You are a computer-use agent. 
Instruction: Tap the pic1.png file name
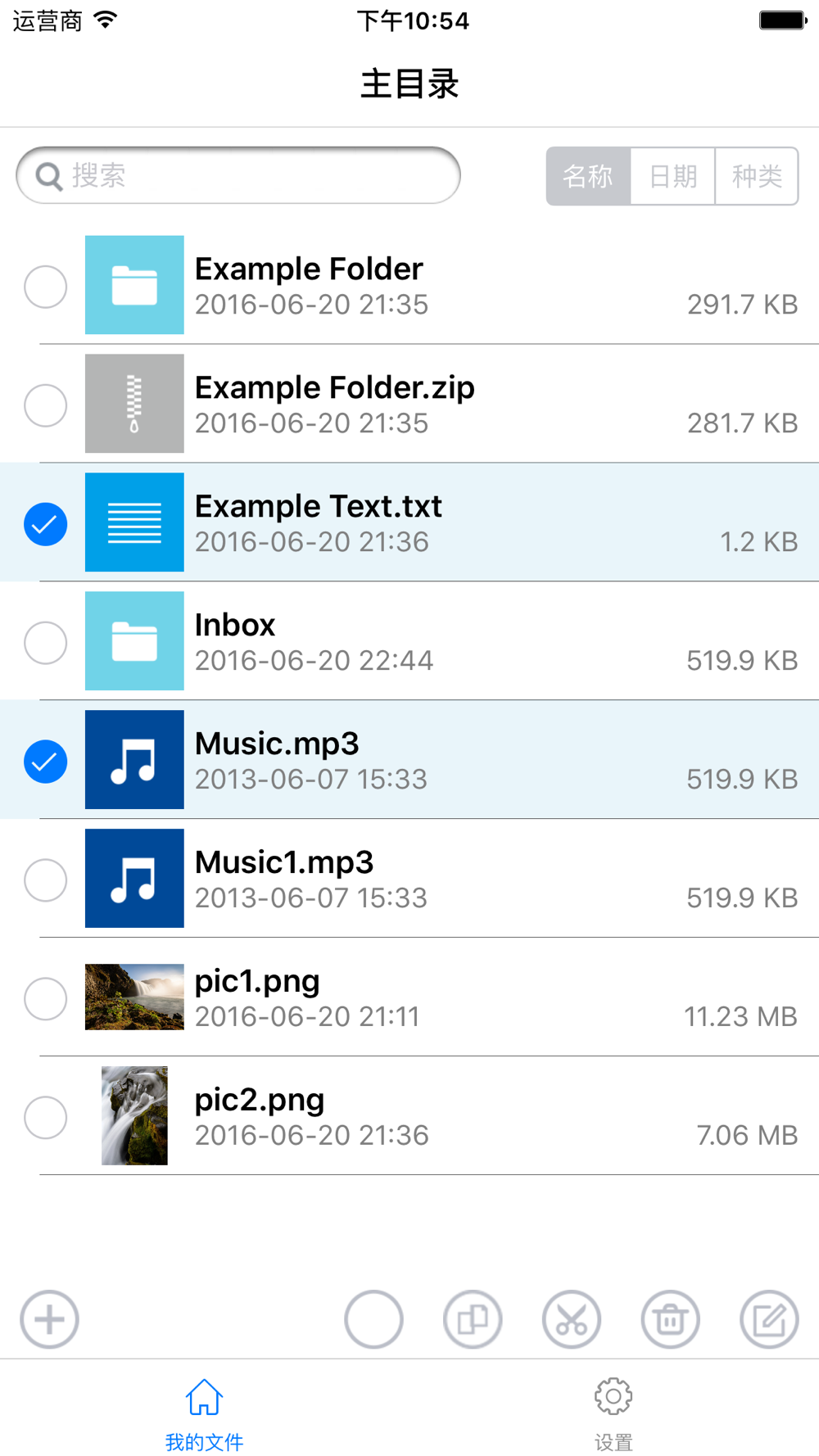click(257, 982)
